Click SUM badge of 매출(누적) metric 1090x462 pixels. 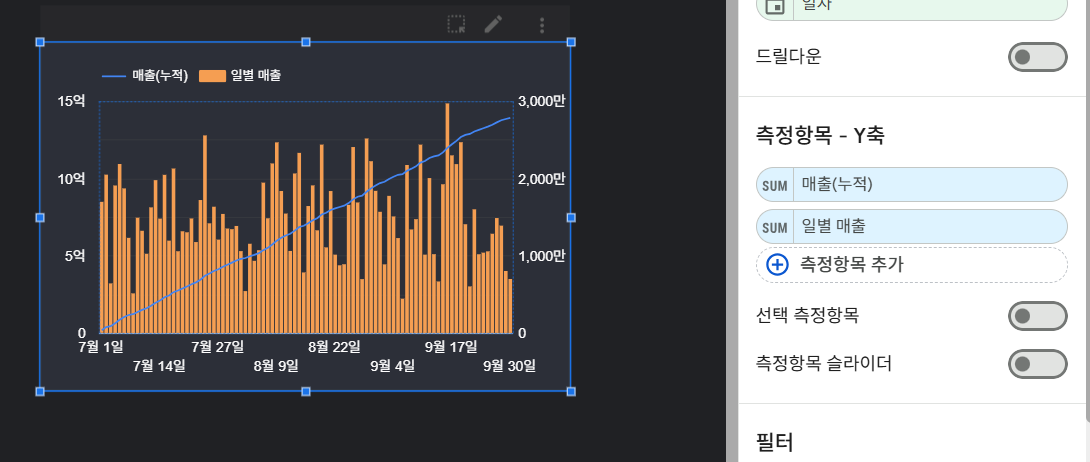pyautogui.click(x=774, y=185)
